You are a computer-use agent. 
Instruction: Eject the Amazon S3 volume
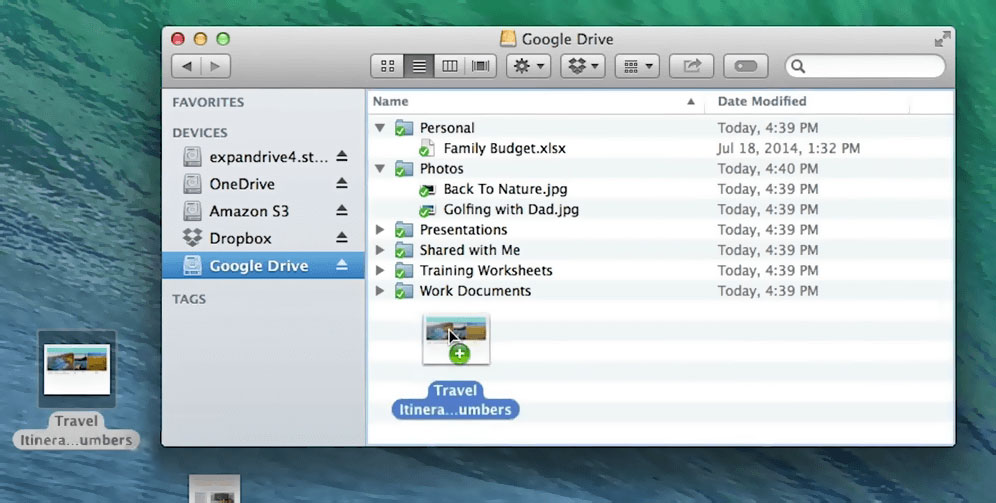tap(341, 211)
